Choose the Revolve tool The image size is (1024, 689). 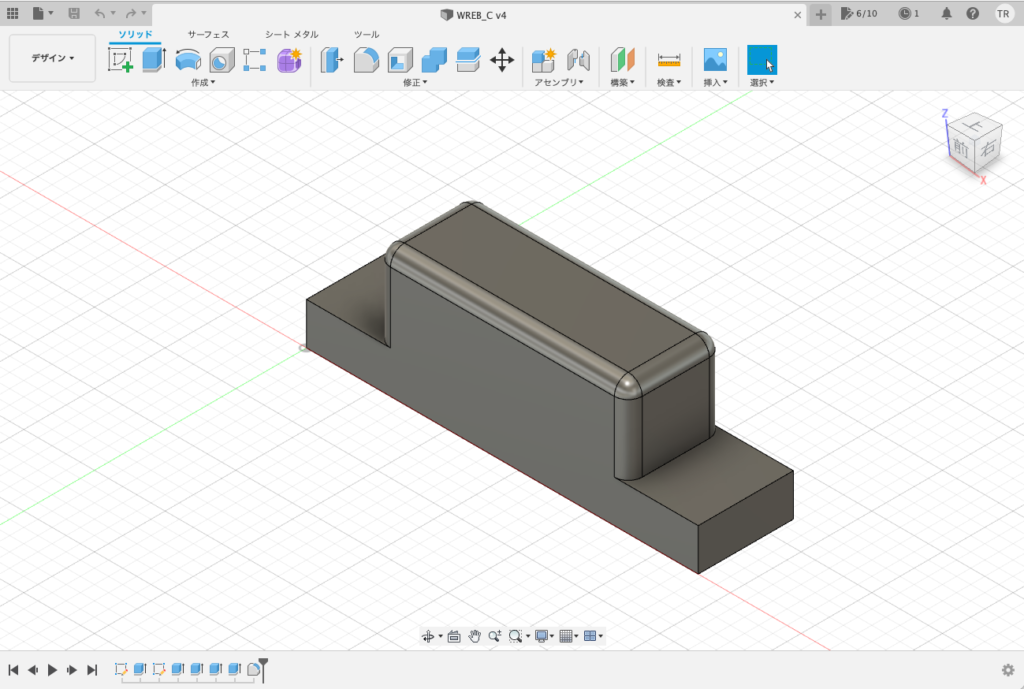pyautogui.click(x=187, y=60)
